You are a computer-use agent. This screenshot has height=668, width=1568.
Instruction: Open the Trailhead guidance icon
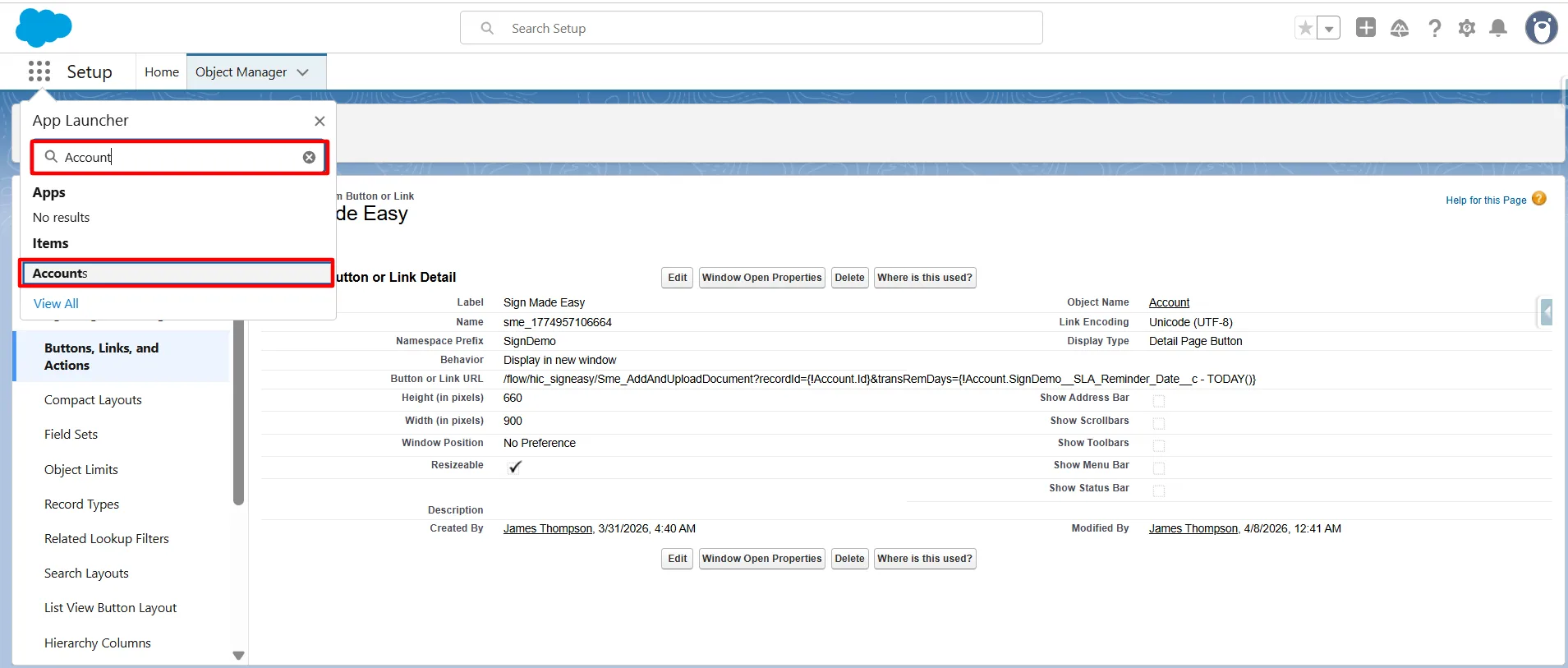[1400, 28]
